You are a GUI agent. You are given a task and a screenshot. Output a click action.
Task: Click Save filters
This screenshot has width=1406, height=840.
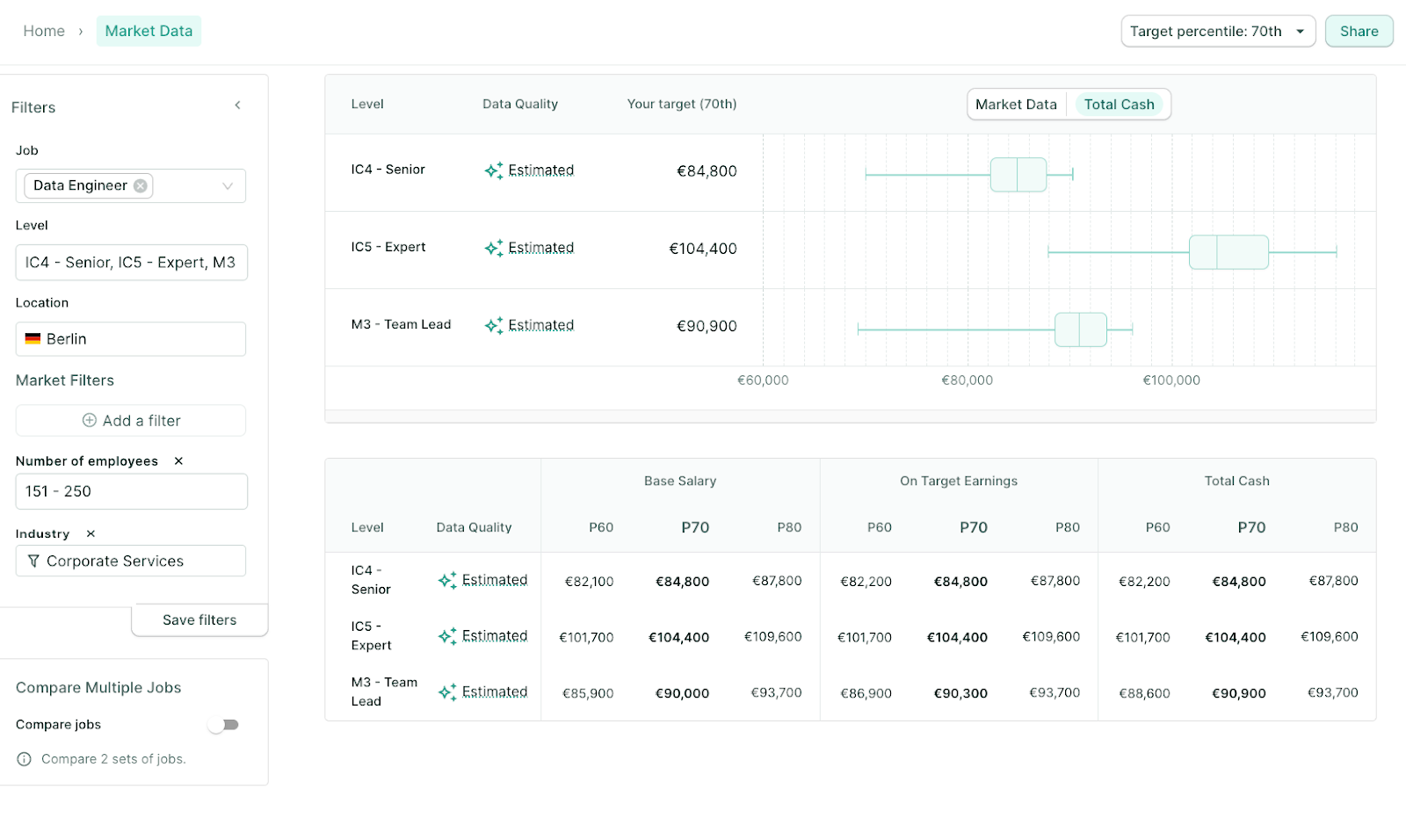coord(199,619)
